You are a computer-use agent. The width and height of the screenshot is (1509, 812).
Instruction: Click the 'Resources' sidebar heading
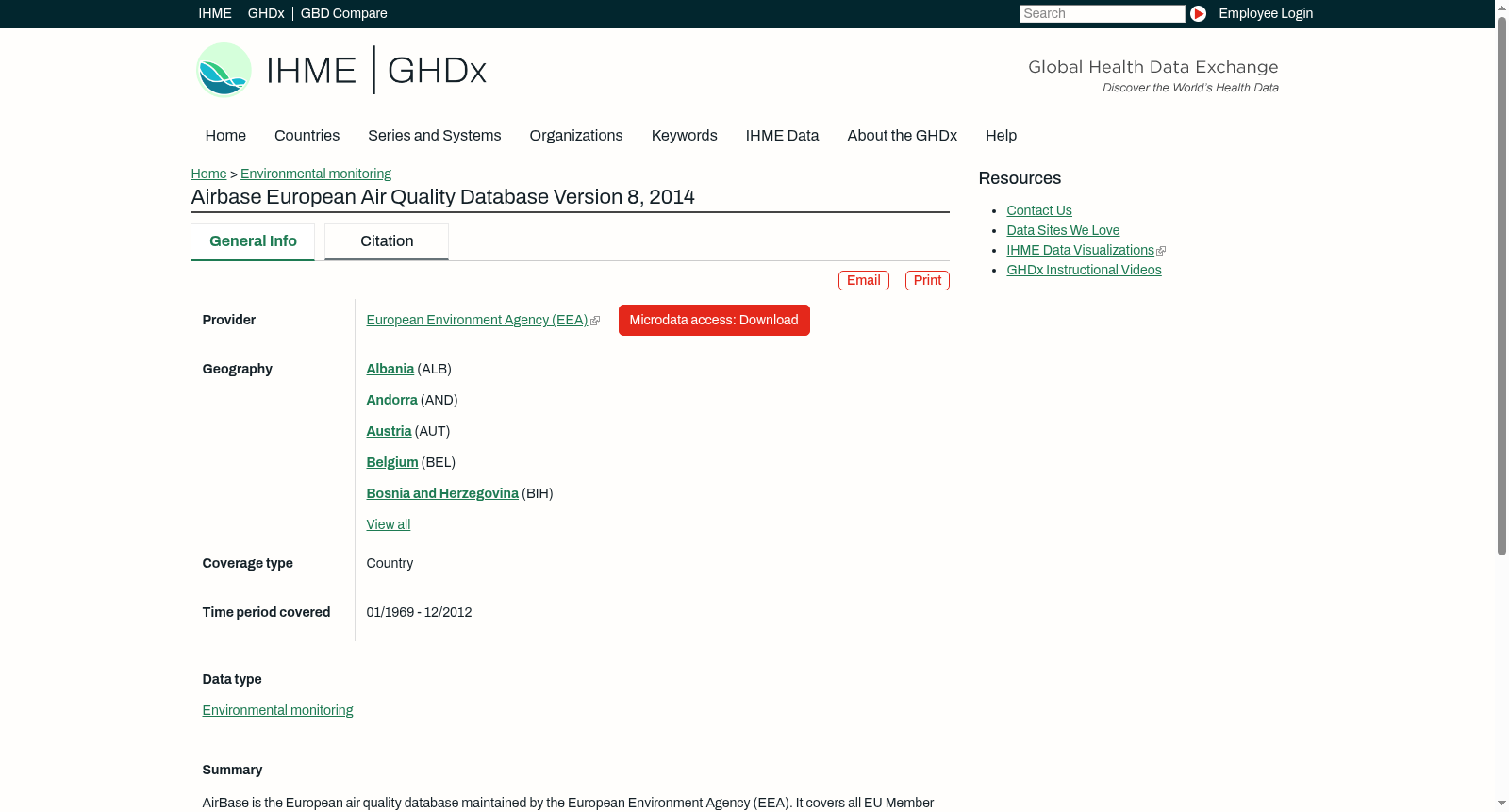coord(1020,178)
